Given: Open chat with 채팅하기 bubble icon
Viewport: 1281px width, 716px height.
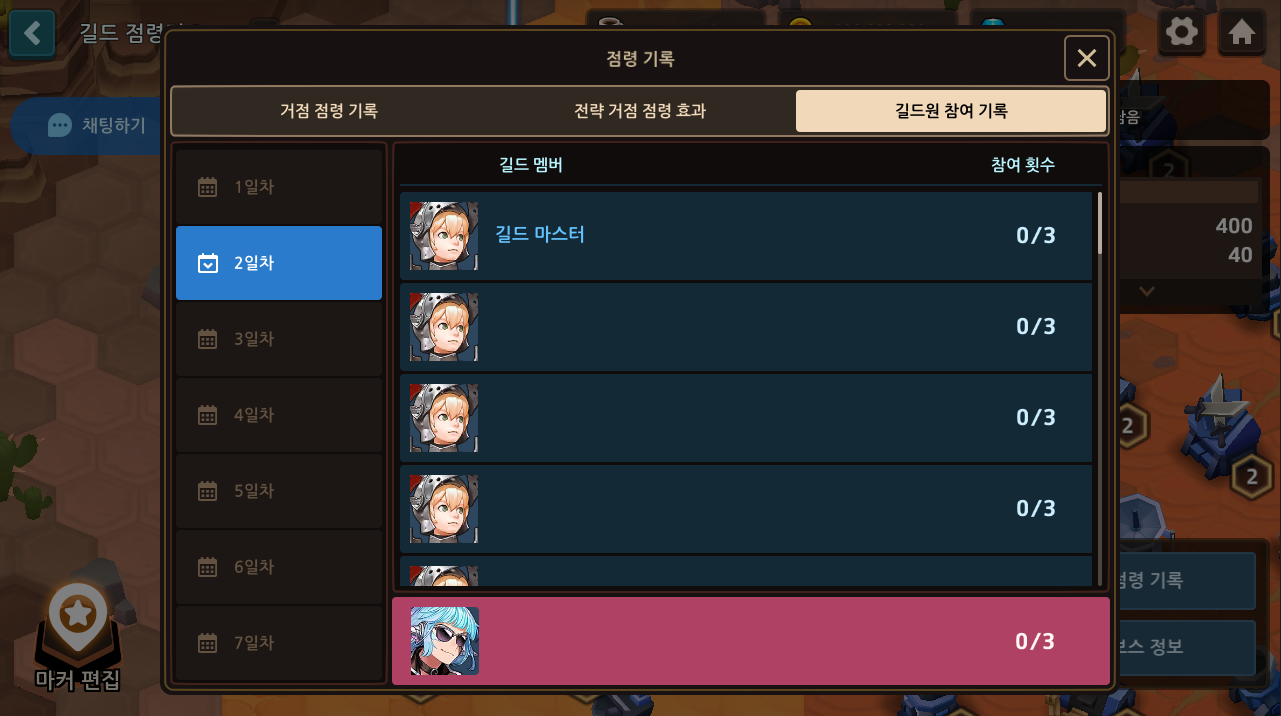Looking at the screenshot, I should [x=60, y=125].
